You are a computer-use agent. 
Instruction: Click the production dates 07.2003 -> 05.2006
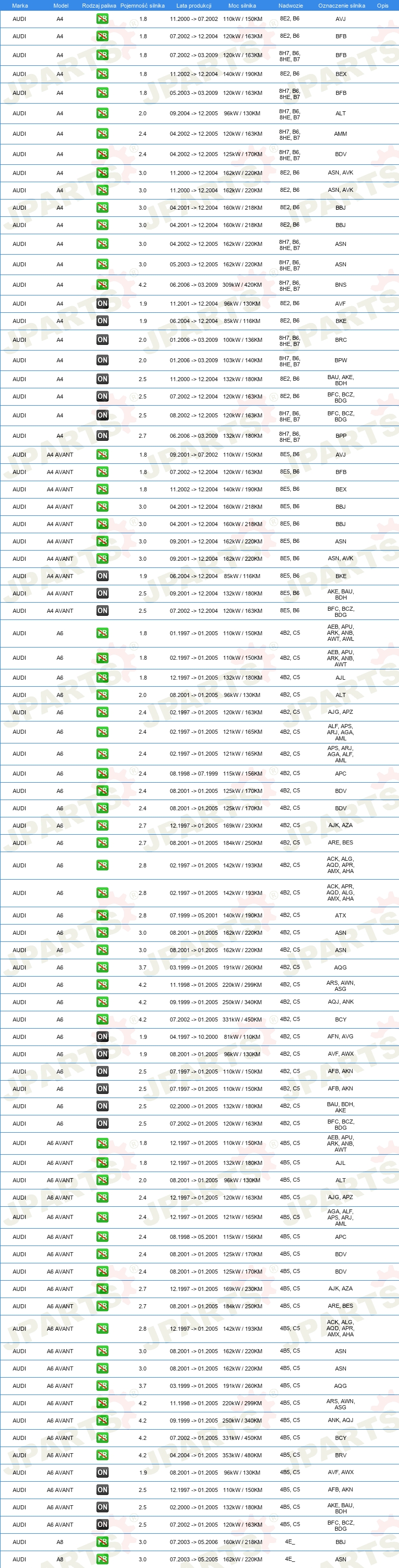pyautogui.click(x=193, y=1542)
